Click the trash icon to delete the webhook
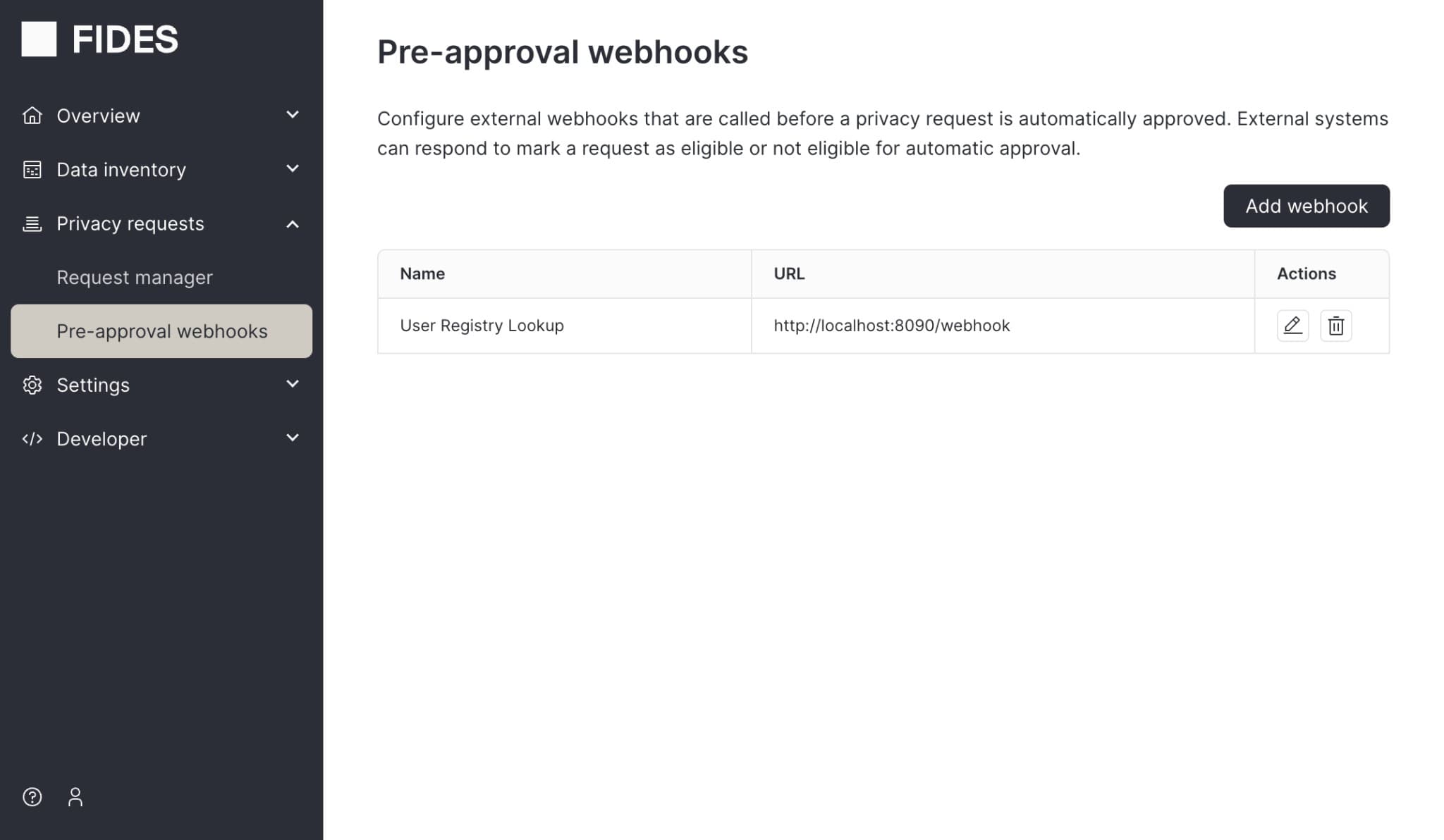The image size is (1444, 840). click(x=1337, y=326)
